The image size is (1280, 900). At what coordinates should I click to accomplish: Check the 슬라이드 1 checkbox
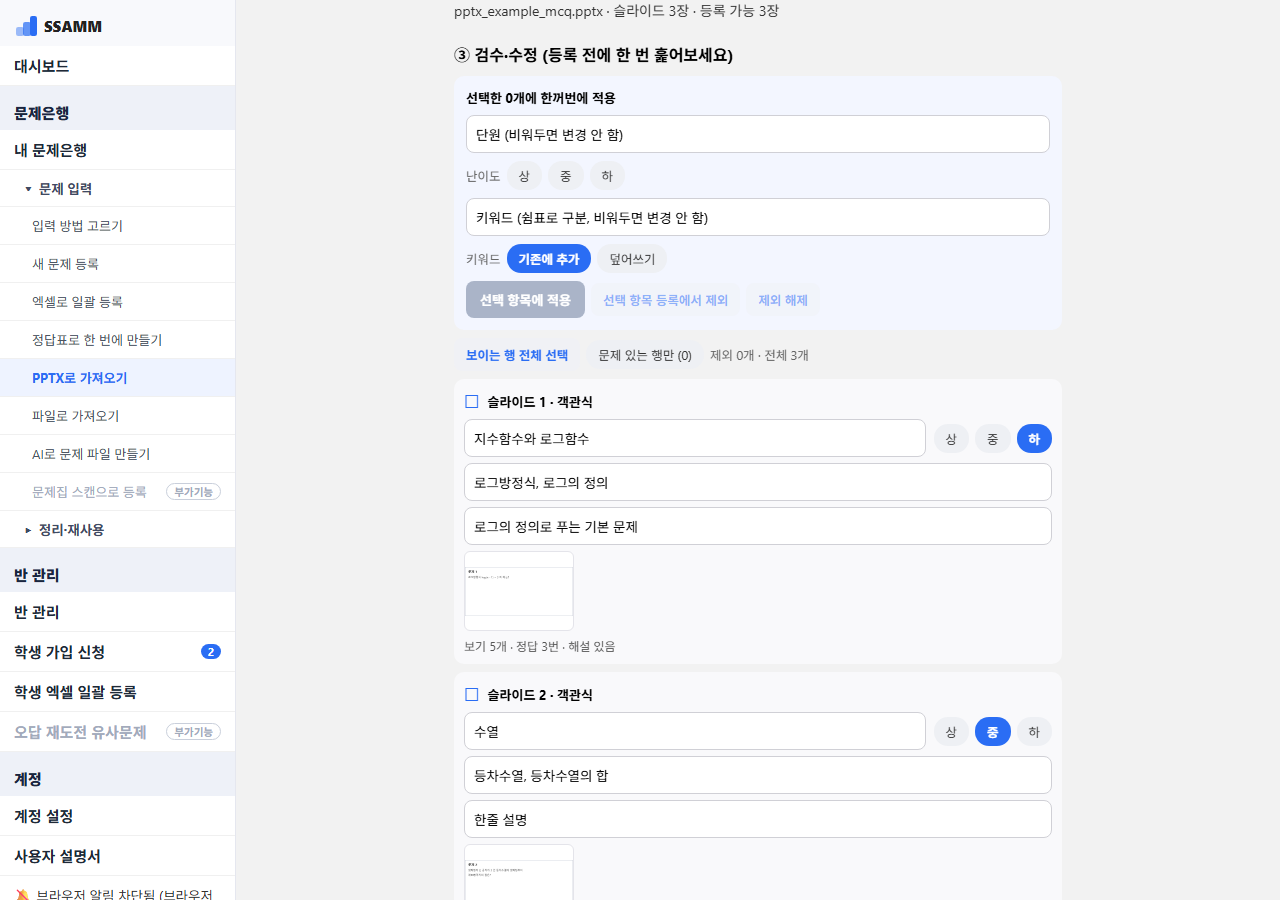472,402
